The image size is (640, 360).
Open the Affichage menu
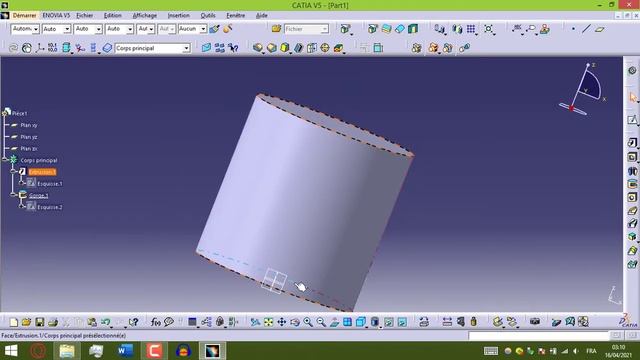(x=144, y=16)
